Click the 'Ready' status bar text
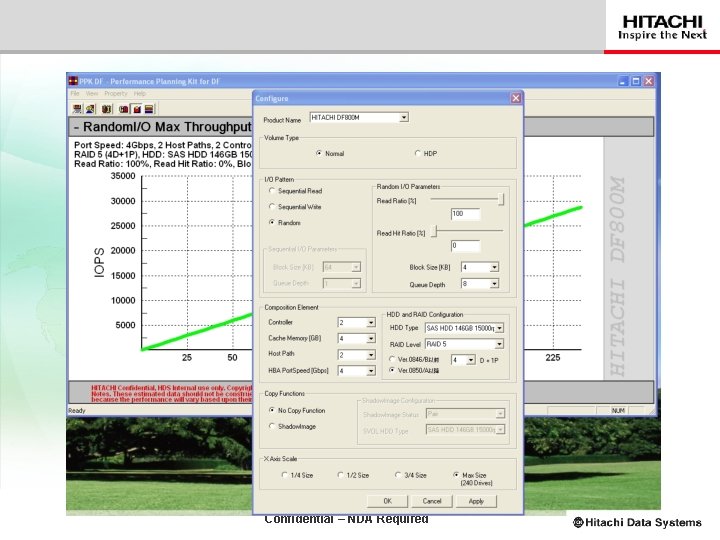 77,411
